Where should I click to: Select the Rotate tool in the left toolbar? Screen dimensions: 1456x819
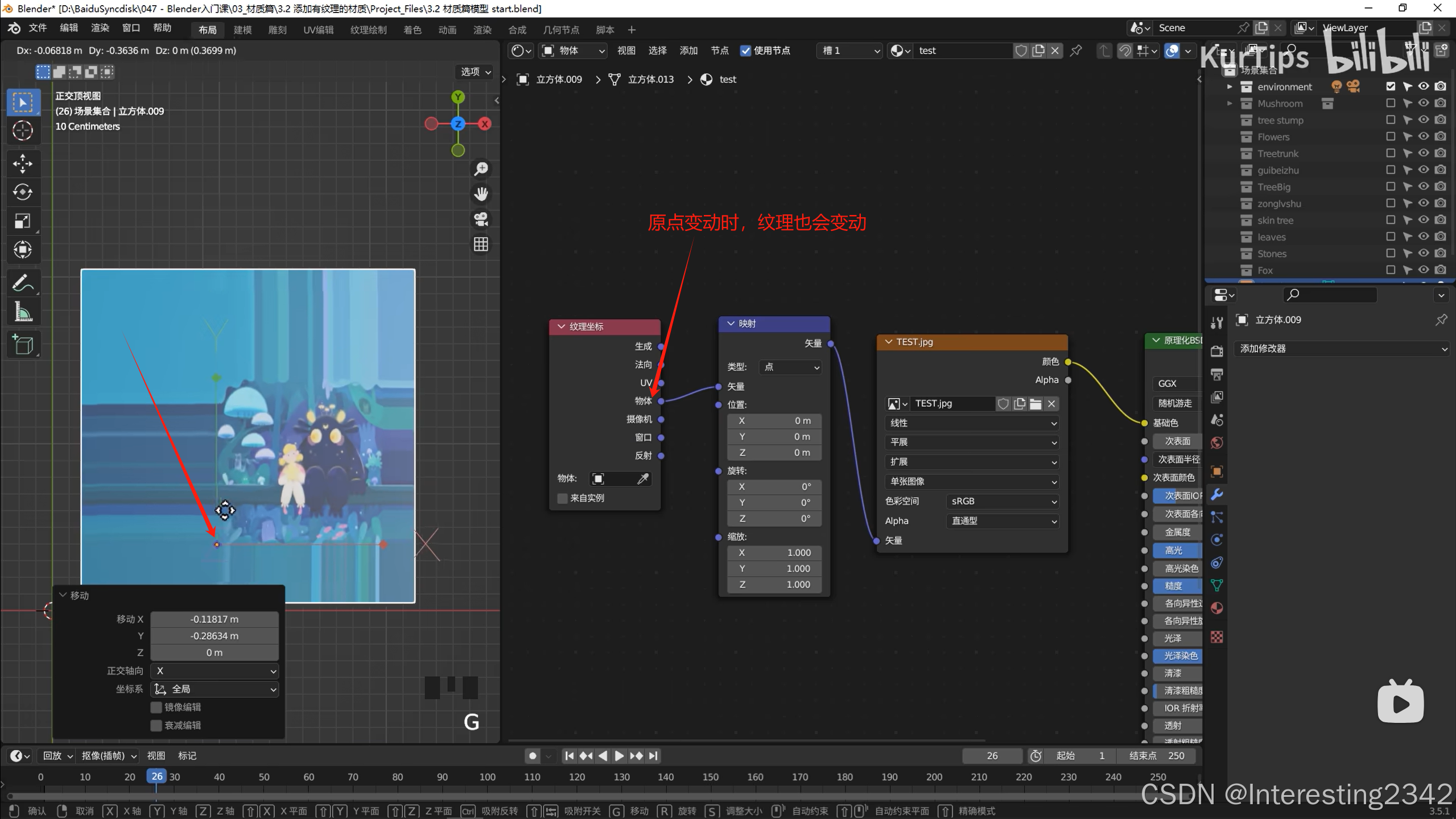click(x=23, y=192)
